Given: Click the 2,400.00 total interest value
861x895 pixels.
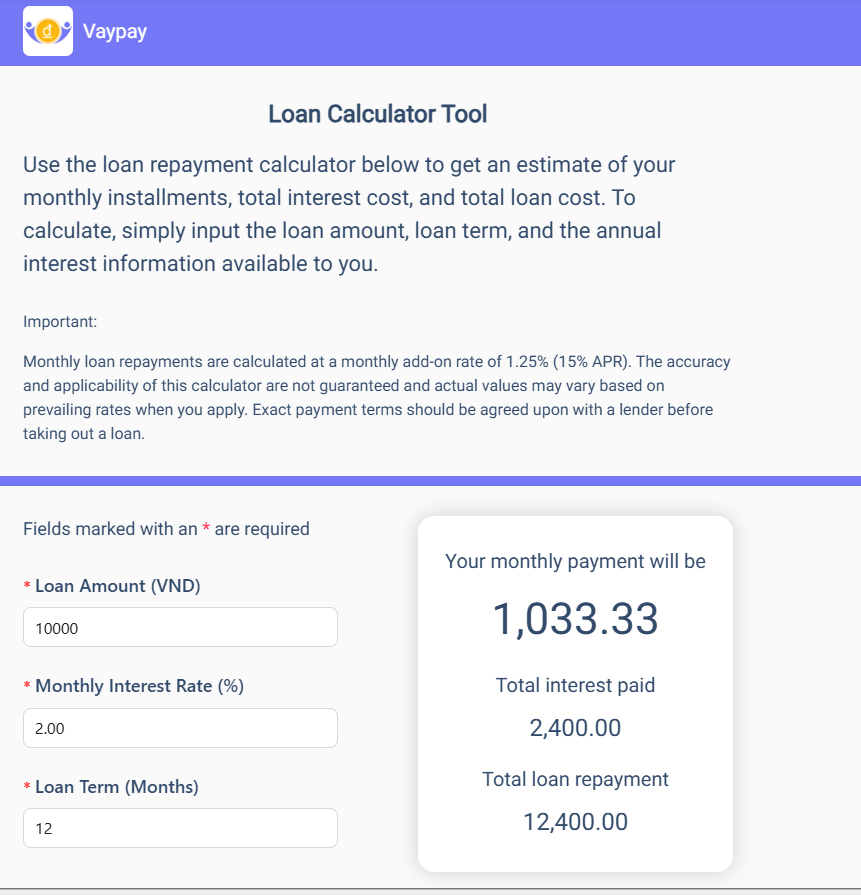Looking at the screenshot, I should click(575, 728).
